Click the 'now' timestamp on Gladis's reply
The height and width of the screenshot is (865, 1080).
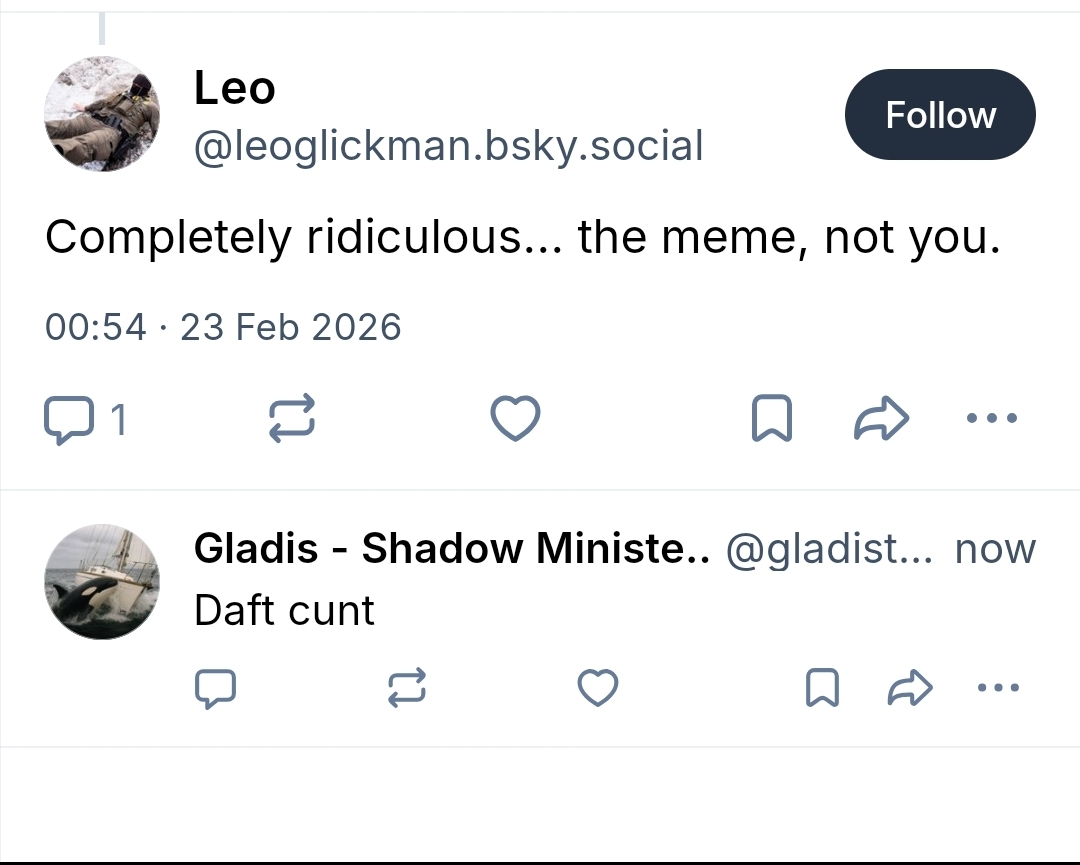[x=995, y=548]
